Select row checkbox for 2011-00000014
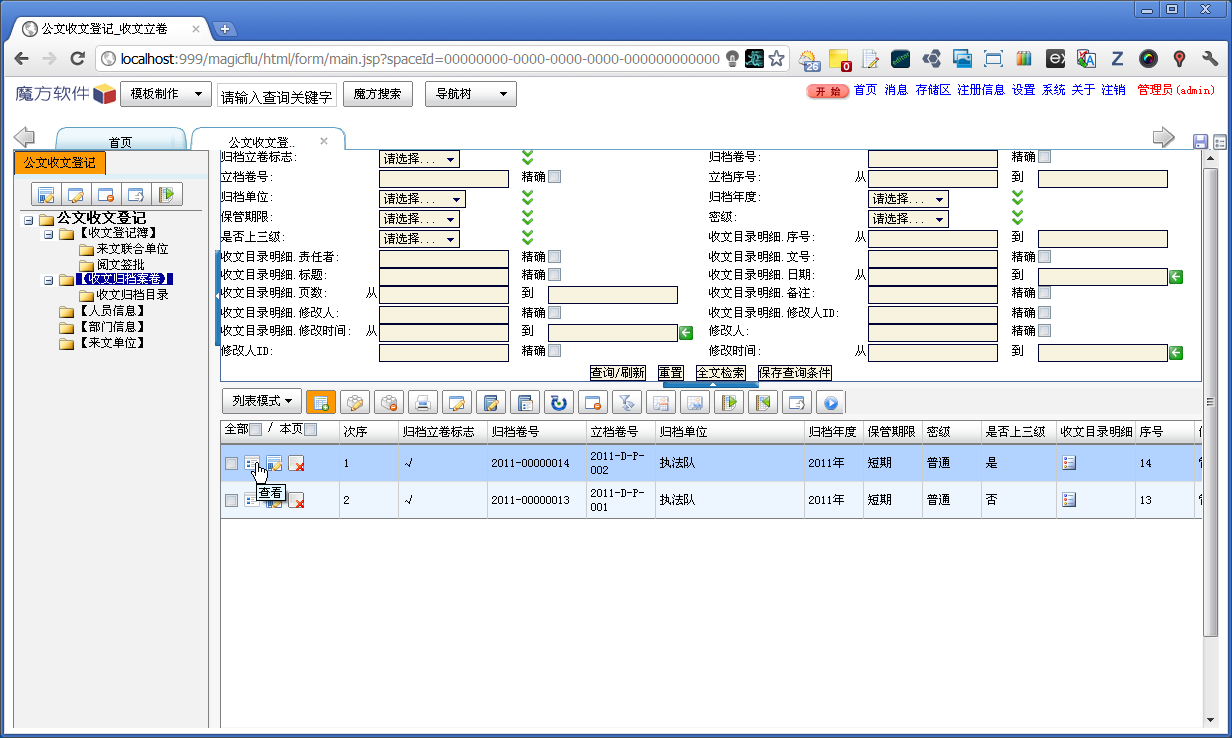The width and height of the screenshot is (1232, 738). tap(231, 464)
